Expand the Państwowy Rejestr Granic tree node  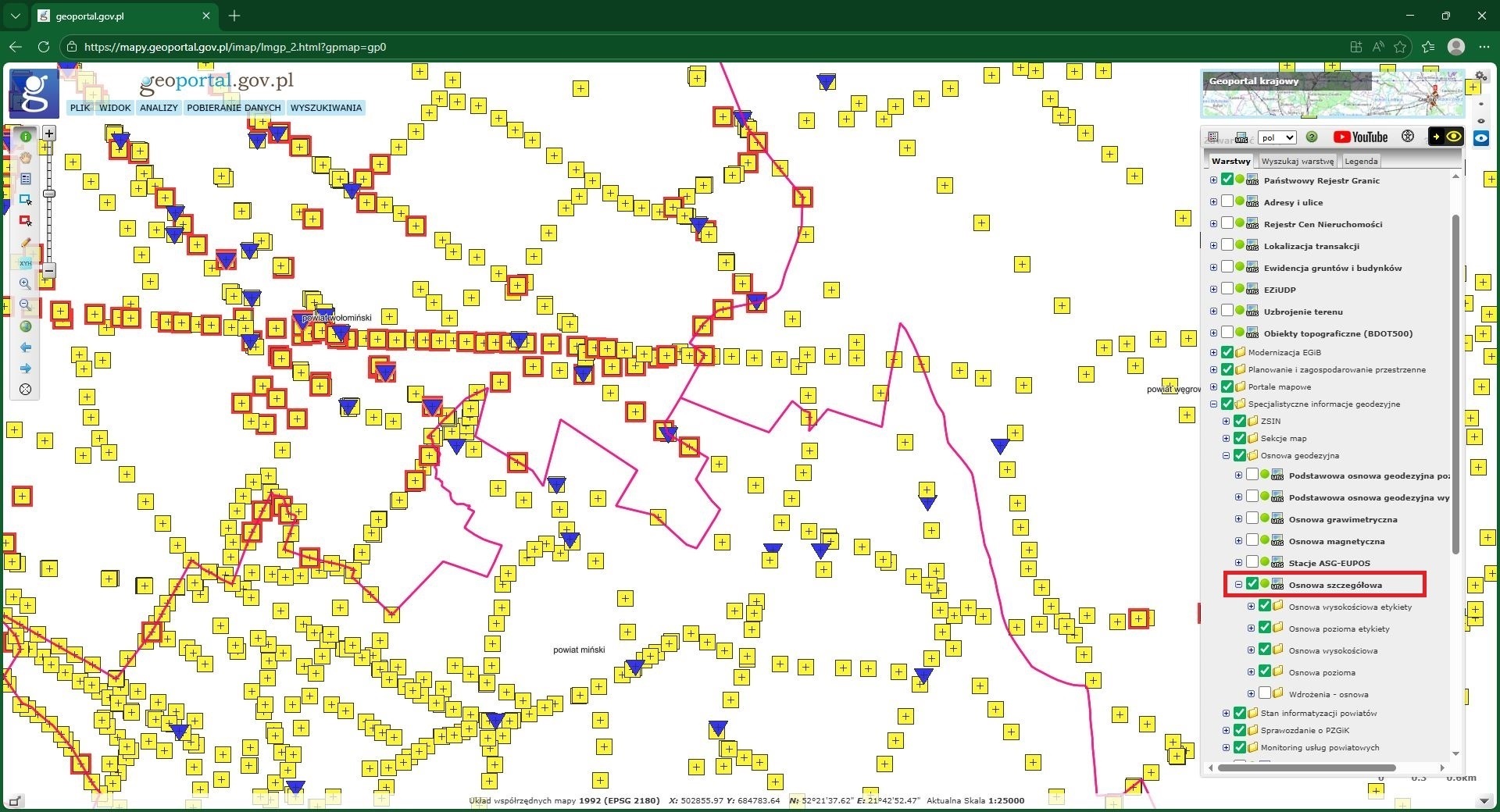(x=1213, y=180)
